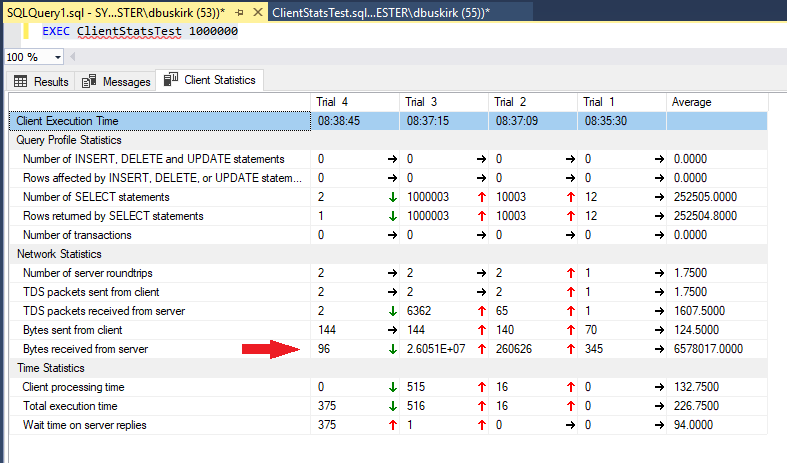787x463 pixels.
Task: Click the Time Statistics section heading
Action: [50, 368]
